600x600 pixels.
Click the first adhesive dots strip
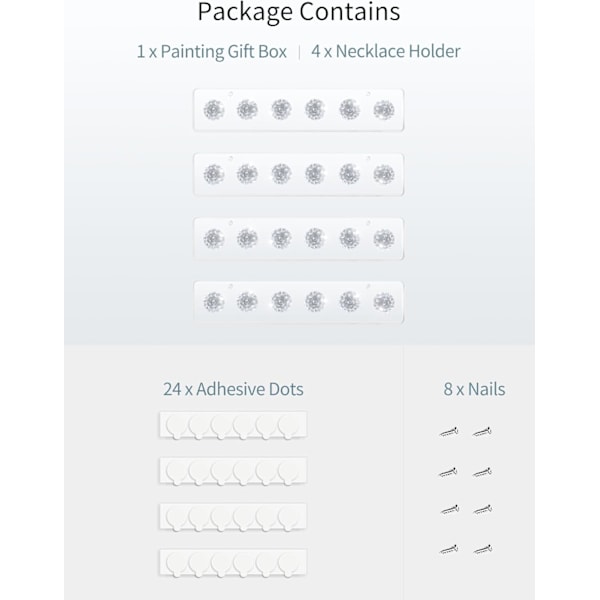point(233,425)
